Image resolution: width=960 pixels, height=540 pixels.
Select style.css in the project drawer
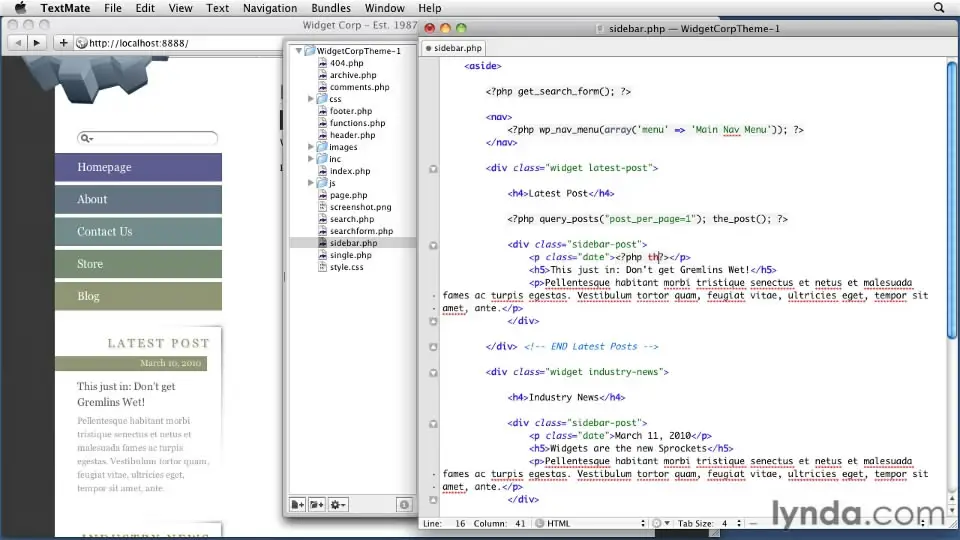point(347,267)
